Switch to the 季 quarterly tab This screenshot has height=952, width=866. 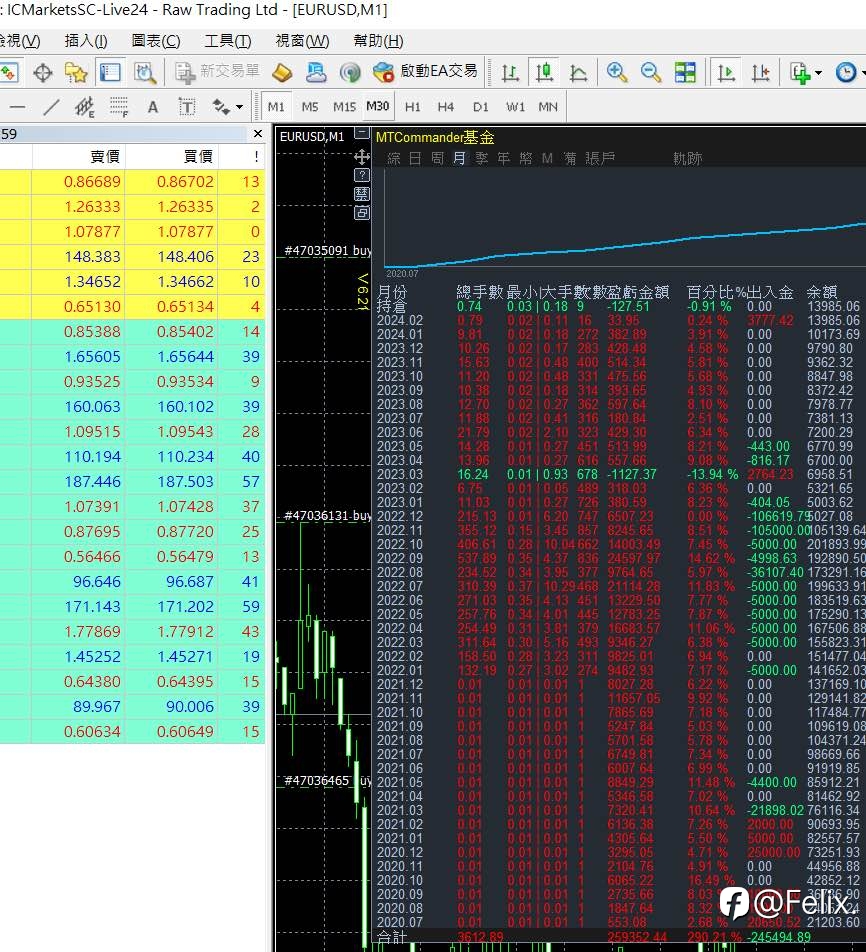pyautogui.click(x=482, y=158)
